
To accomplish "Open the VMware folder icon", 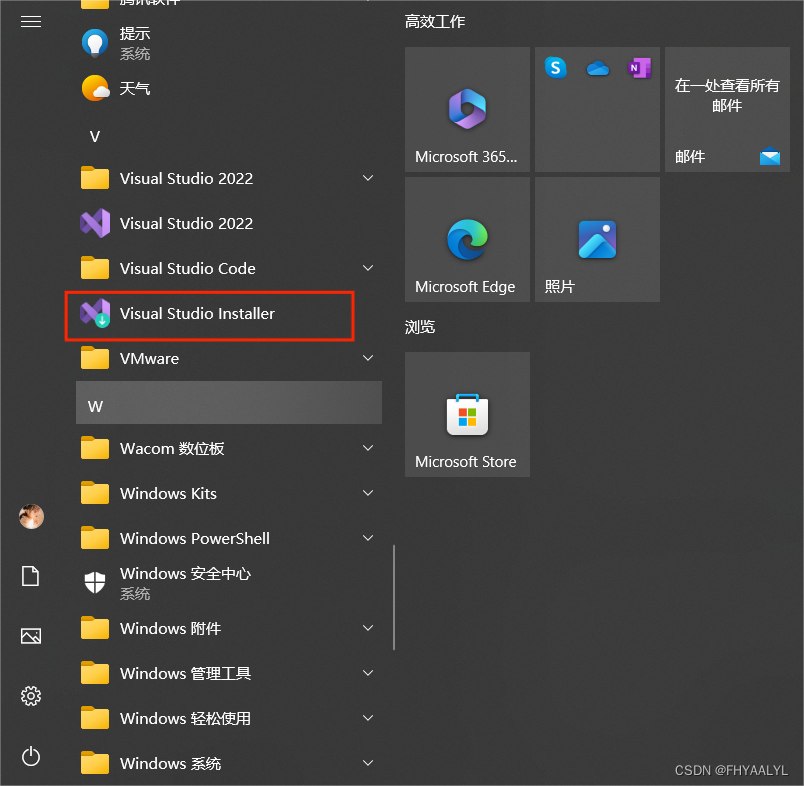I will click(95, 358).
